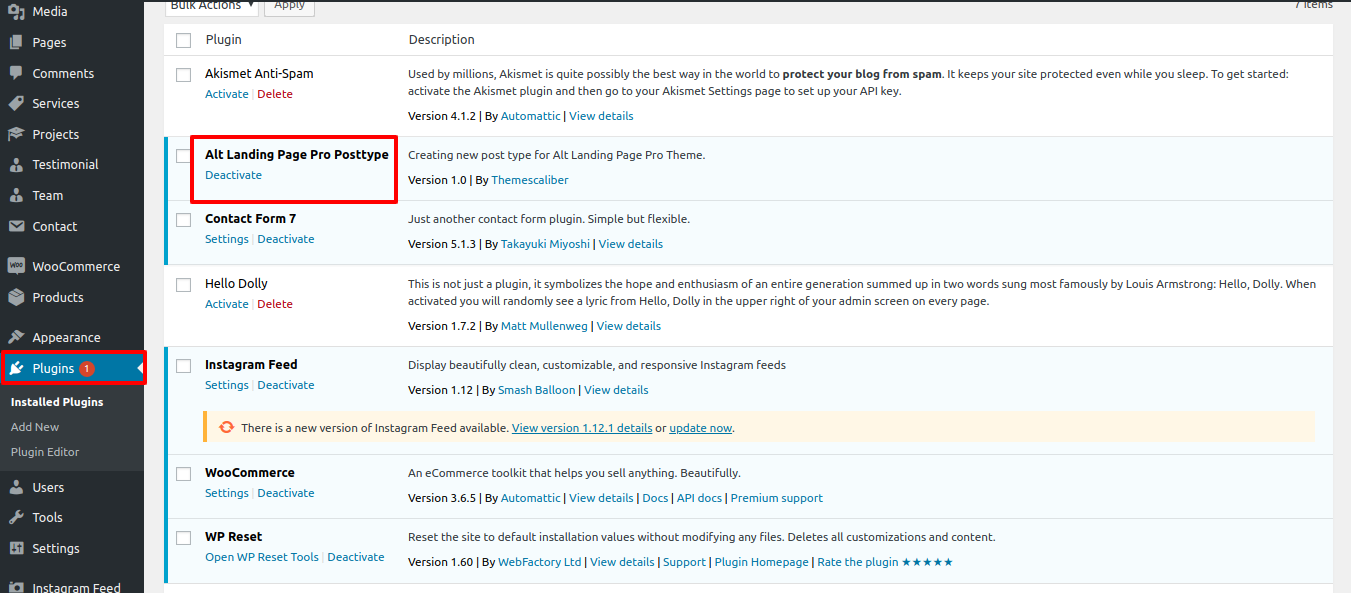Deactivate Alt Landing Page Pro Posttype
The height and width of the screenshot is (593, 1351).
pos(233,175)
